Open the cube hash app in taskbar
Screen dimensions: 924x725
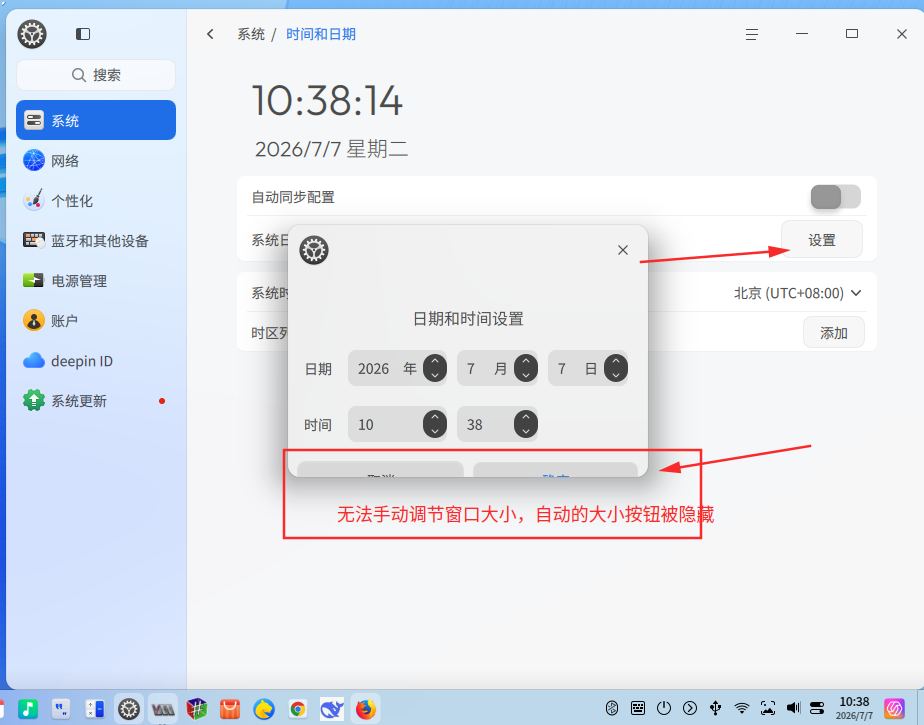[197, 708]
